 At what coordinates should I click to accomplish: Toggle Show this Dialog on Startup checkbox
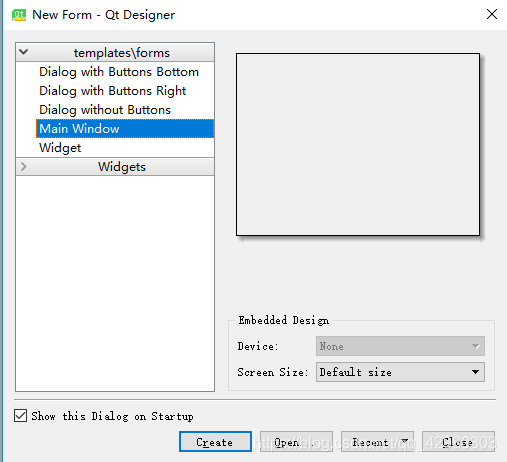click(x=21, y=416)
